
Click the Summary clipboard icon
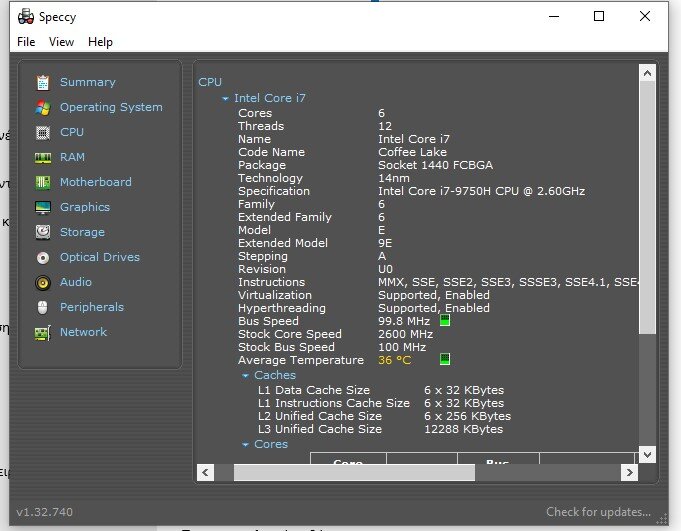43,82
